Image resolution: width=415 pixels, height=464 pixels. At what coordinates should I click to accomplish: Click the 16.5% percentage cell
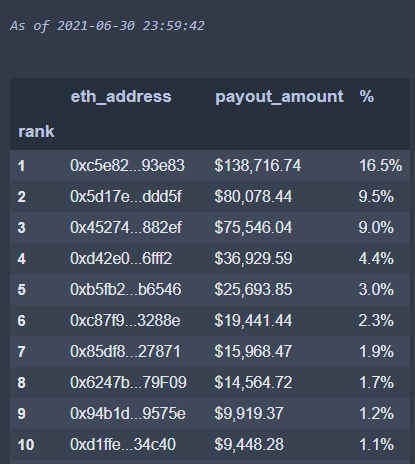tap(381, 166)
